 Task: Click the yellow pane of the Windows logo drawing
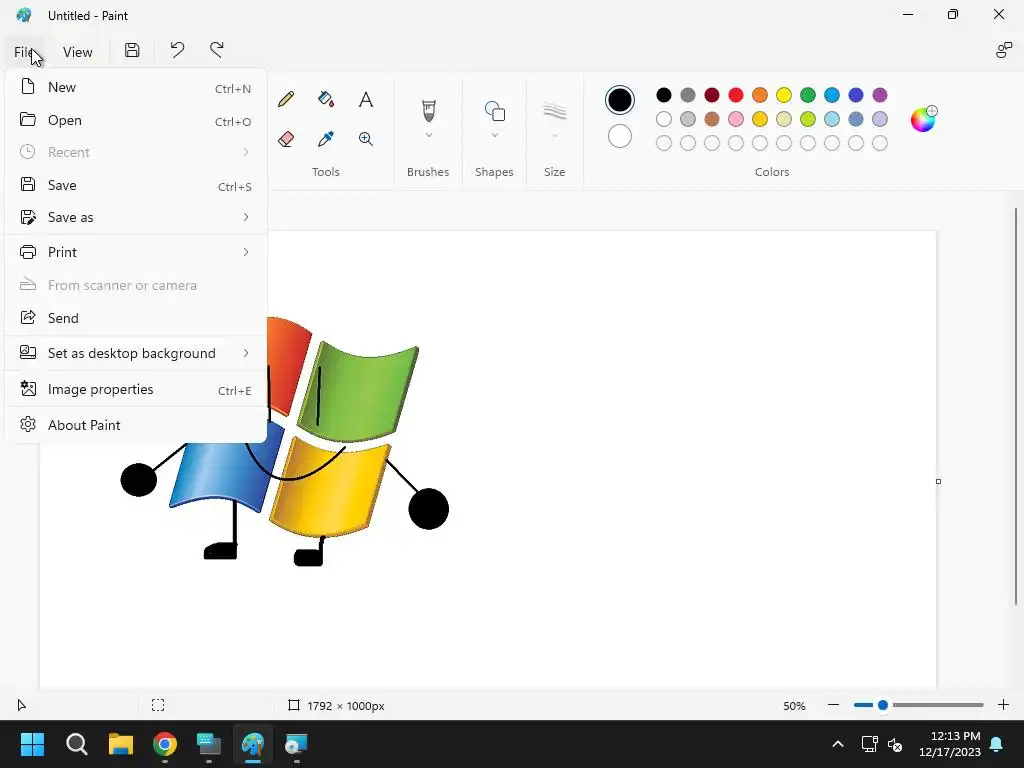coord(330,487)
